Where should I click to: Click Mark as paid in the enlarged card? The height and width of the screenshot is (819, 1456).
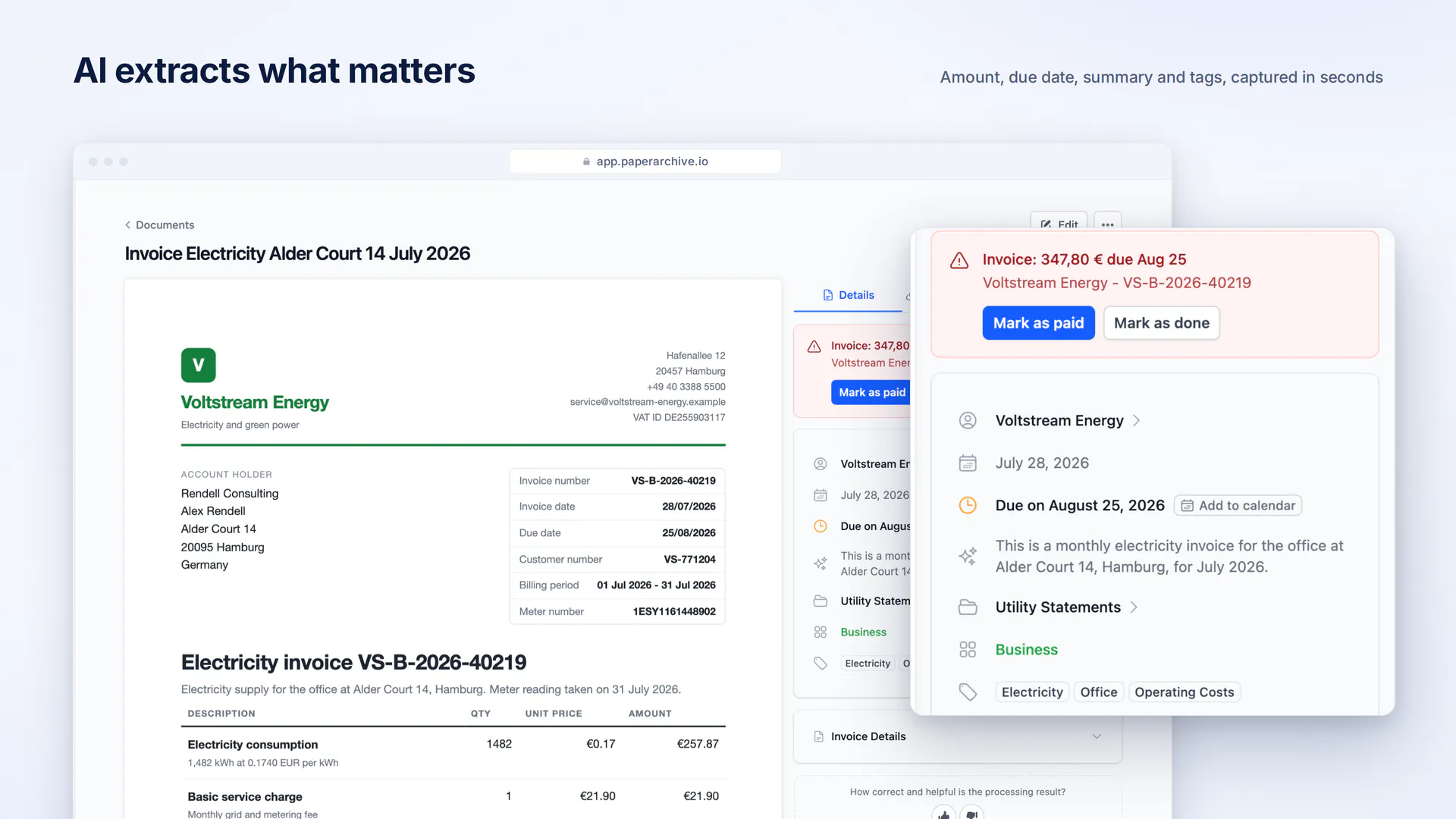(x=1038, y=323)
